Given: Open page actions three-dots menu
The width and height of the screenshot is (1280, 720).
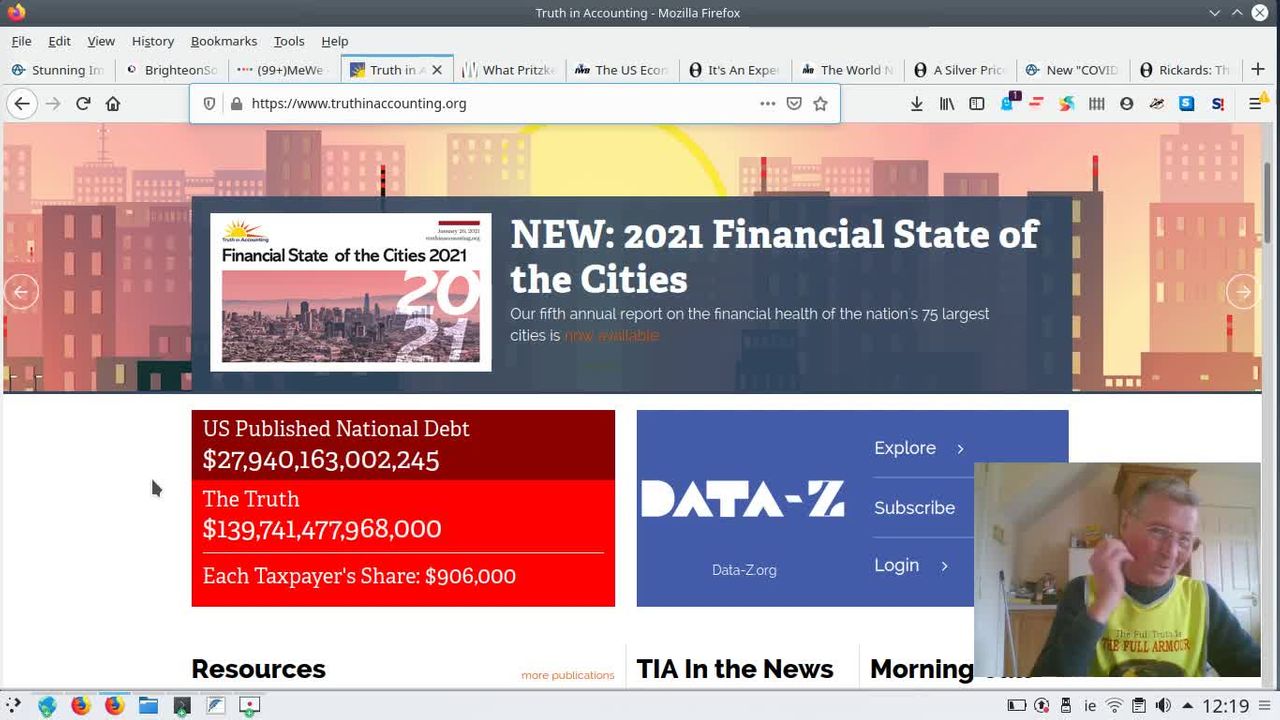Looking at the screenshot, I should click(x=767, y=103).
